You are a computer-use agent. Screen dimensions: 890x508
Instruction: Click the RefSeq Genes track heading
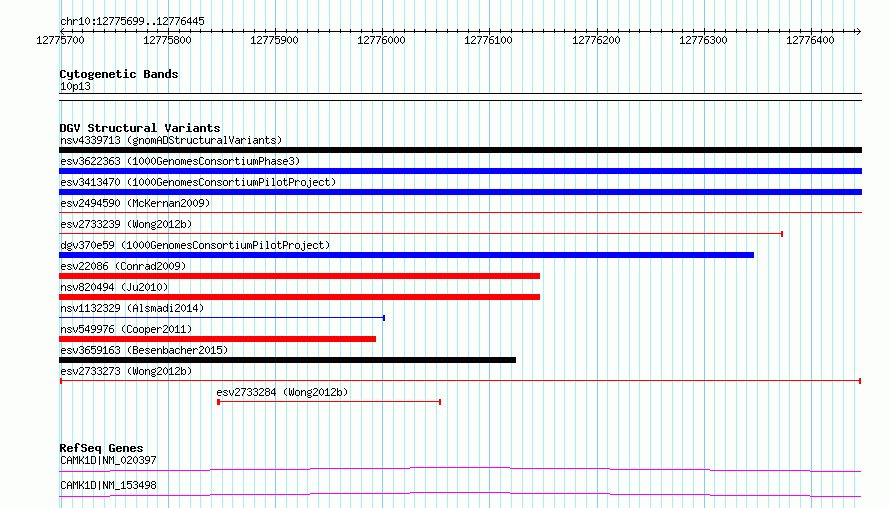[x=101, y=448]
